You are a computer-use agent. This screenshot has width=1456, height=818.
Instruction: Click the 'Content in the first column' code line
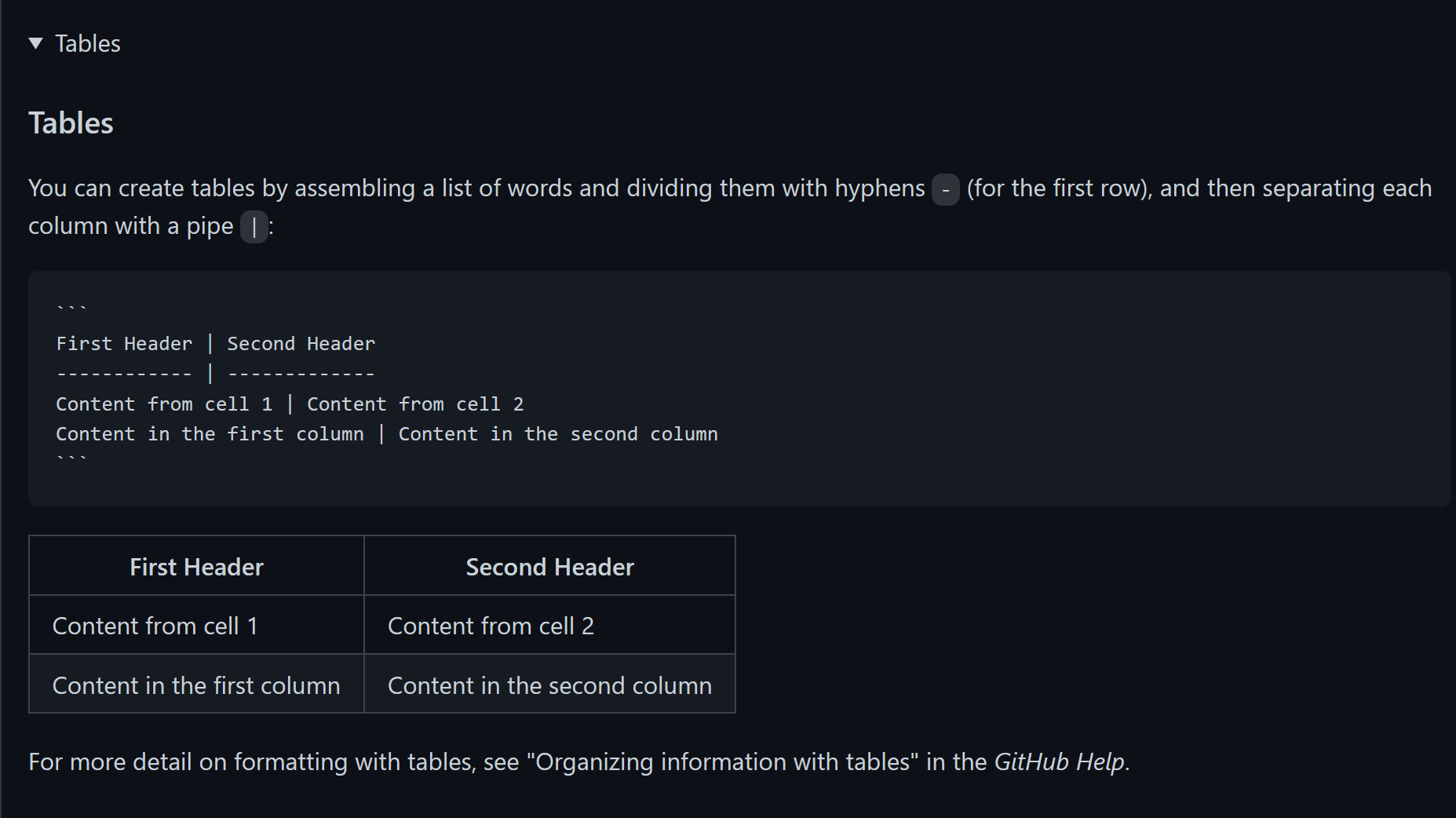tap(387, 434)
